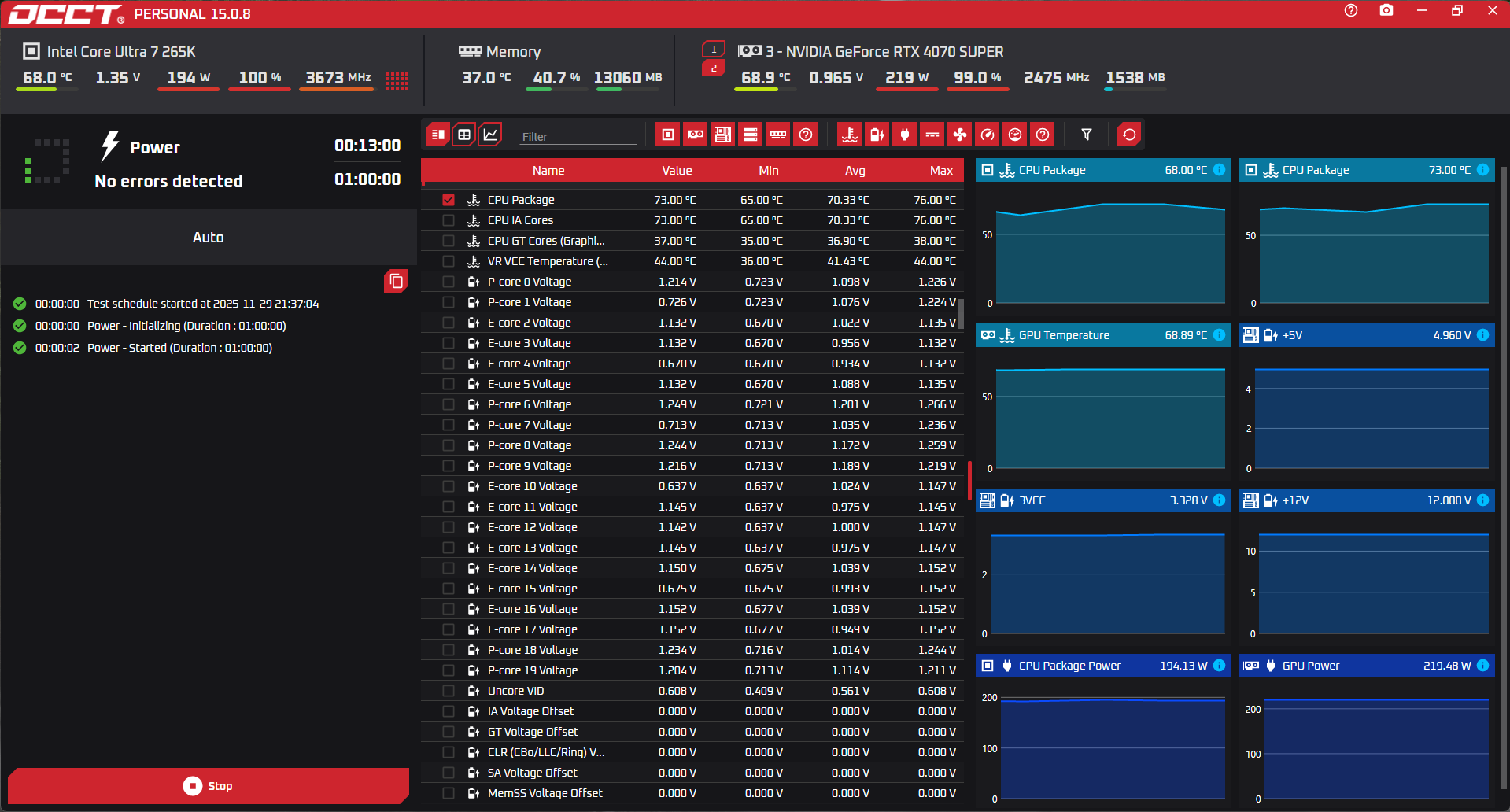1510x812 pixels.
Task: Toggle the fan sensor type filter
Action: [x=959, y=135]
